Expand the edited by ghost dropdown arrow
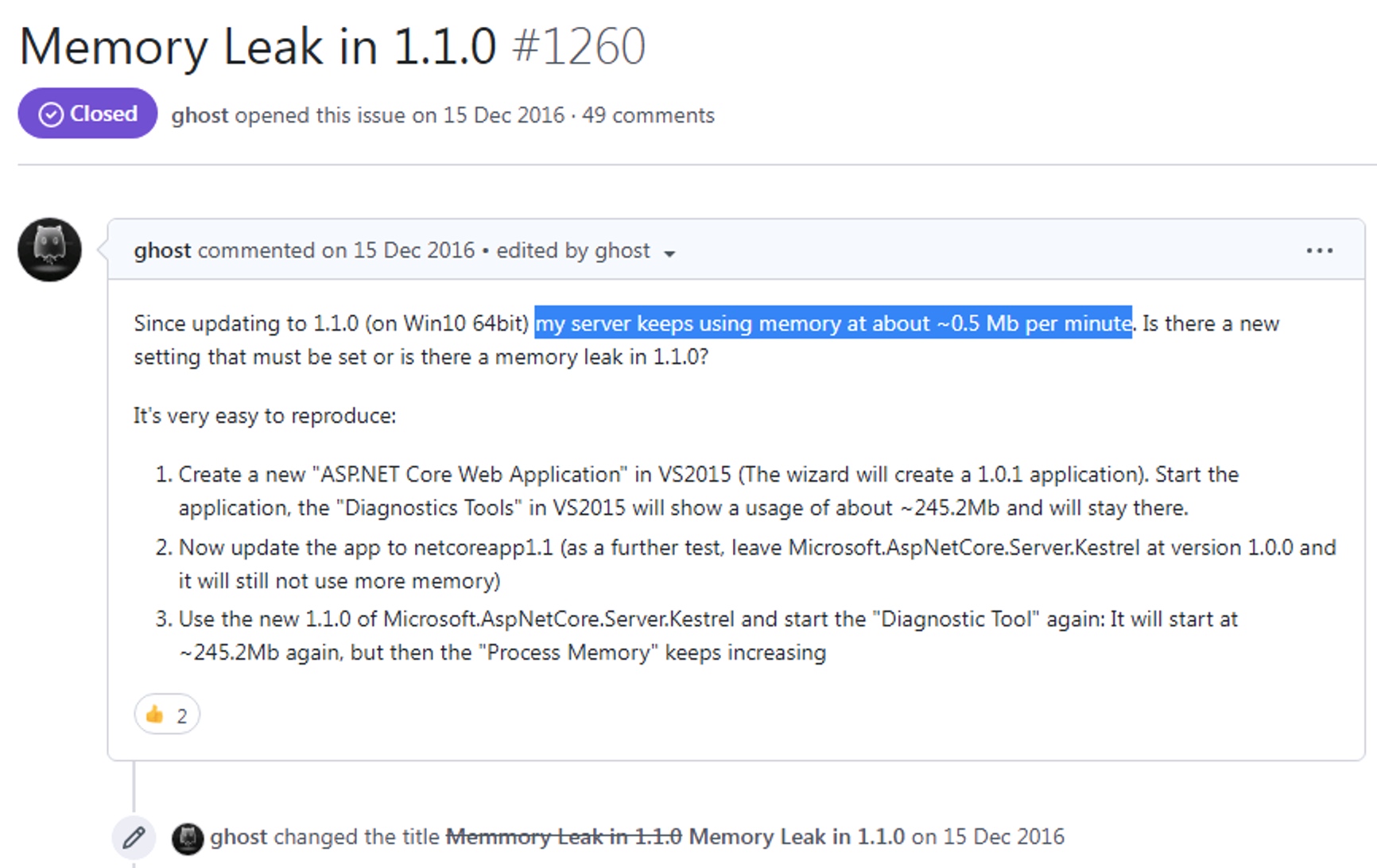The height and width of the screenshot is (868, 1377). [669, 254]
